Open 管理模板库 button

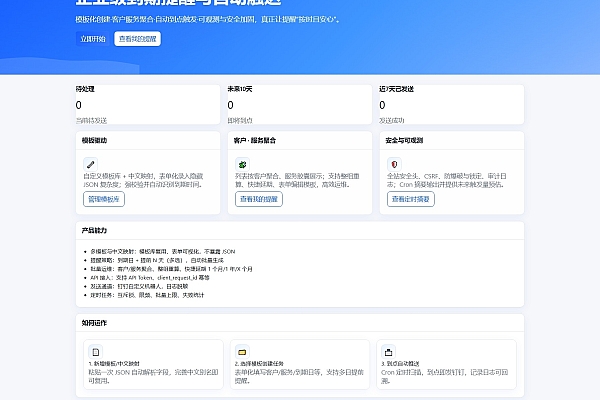coord(103,199)
